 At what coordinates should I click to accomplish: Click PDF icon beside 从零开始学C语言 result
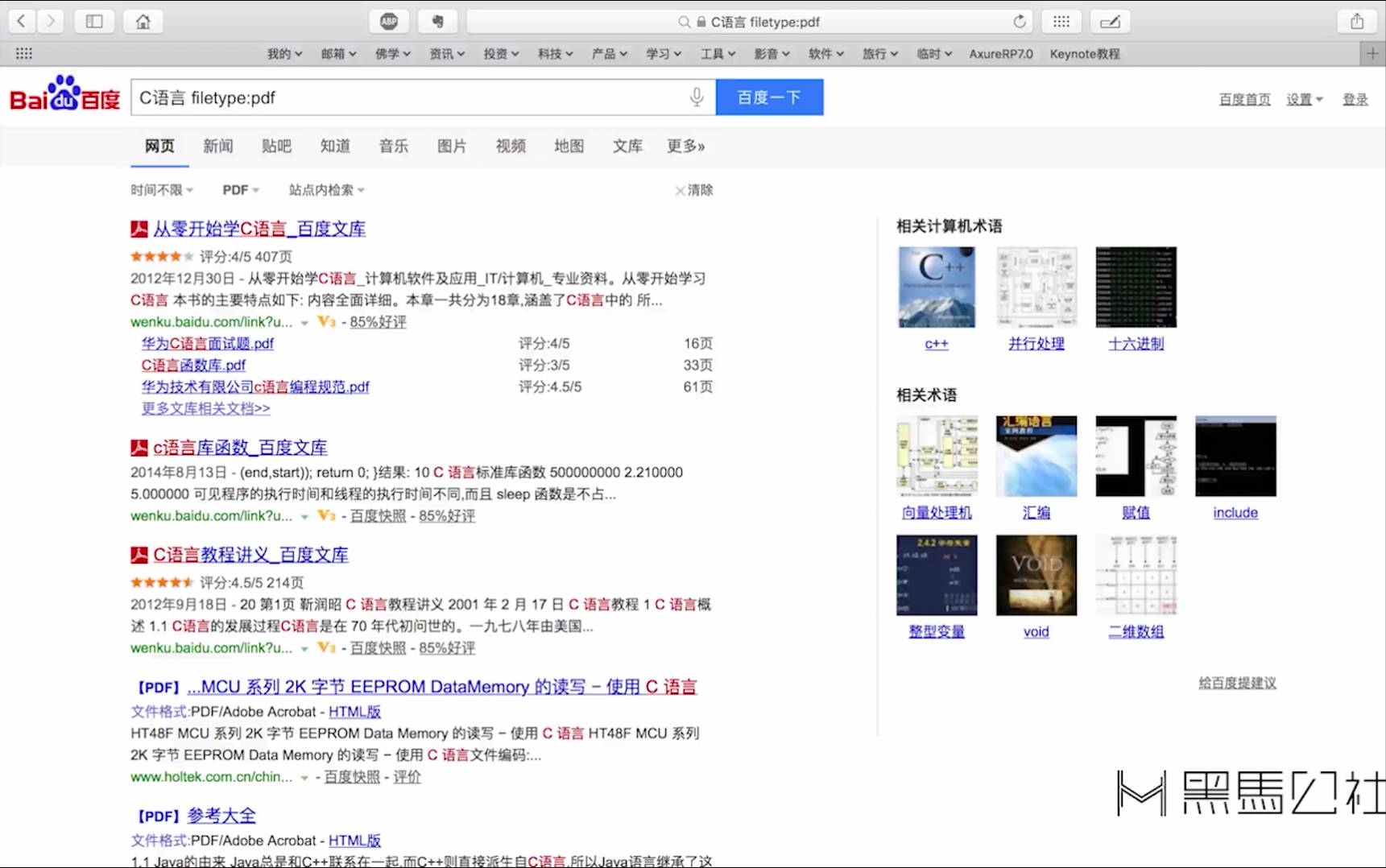(139, 229)
